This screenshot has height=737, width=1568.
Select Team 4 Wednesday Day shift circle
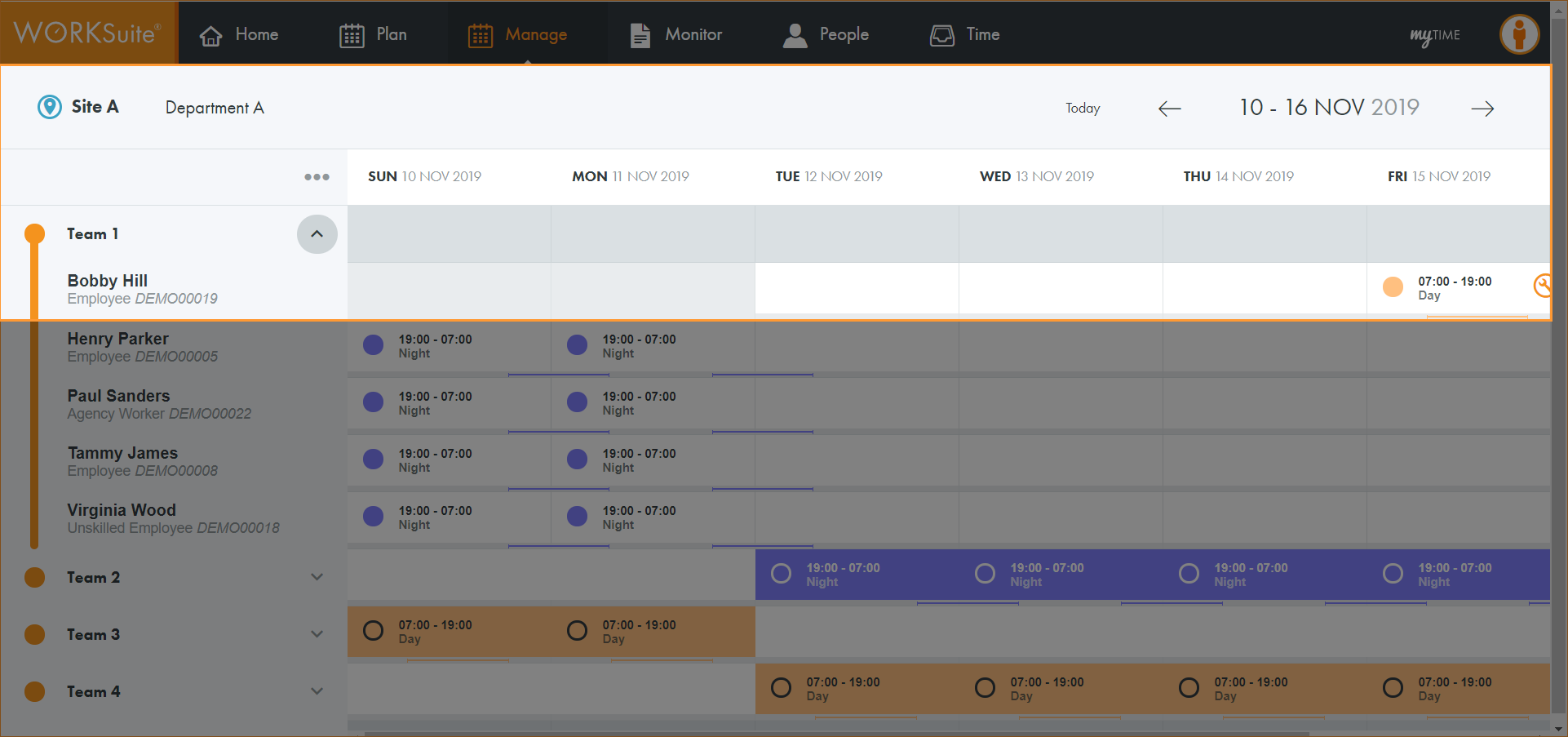(x=985, y=688)
